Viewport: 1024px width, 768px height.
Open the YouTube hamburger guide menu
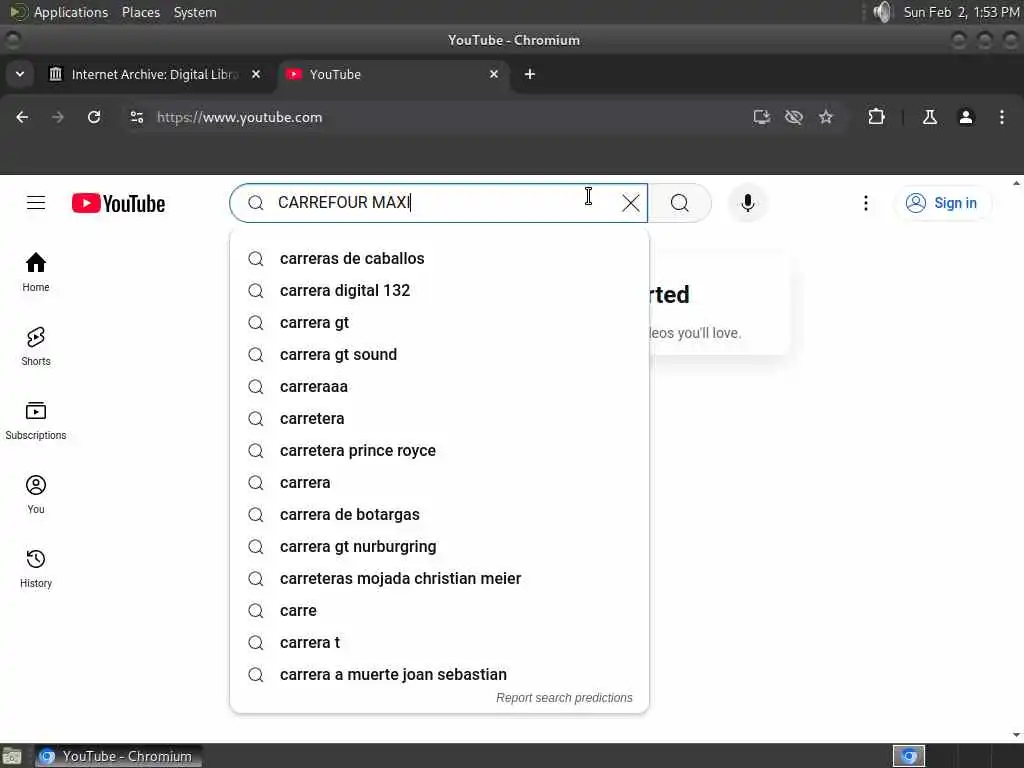click(x=36, y=203)
